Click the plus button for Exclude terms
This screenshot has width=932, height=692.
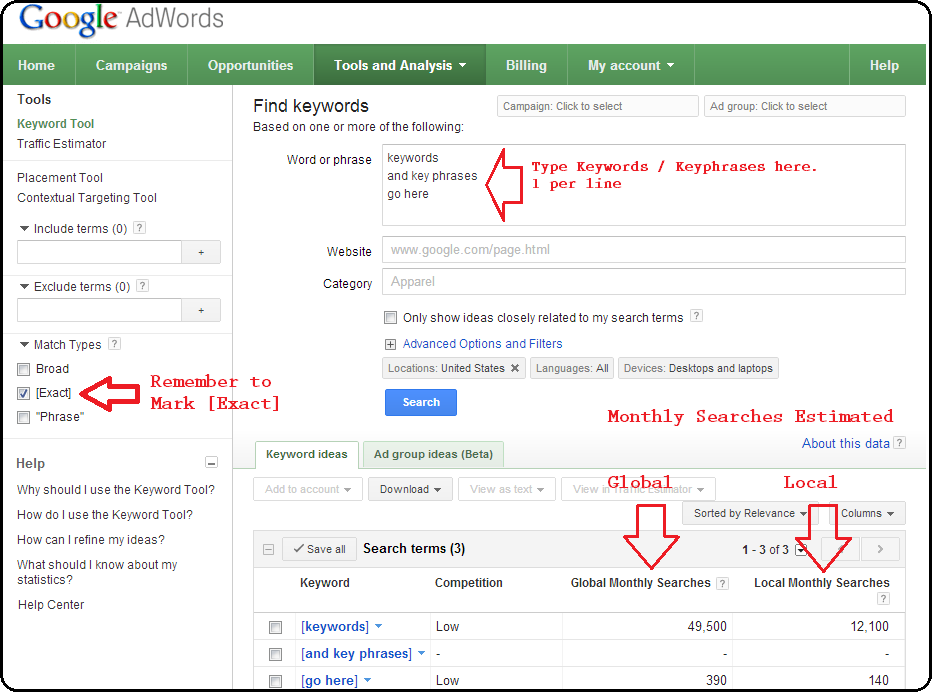point(201,310)
